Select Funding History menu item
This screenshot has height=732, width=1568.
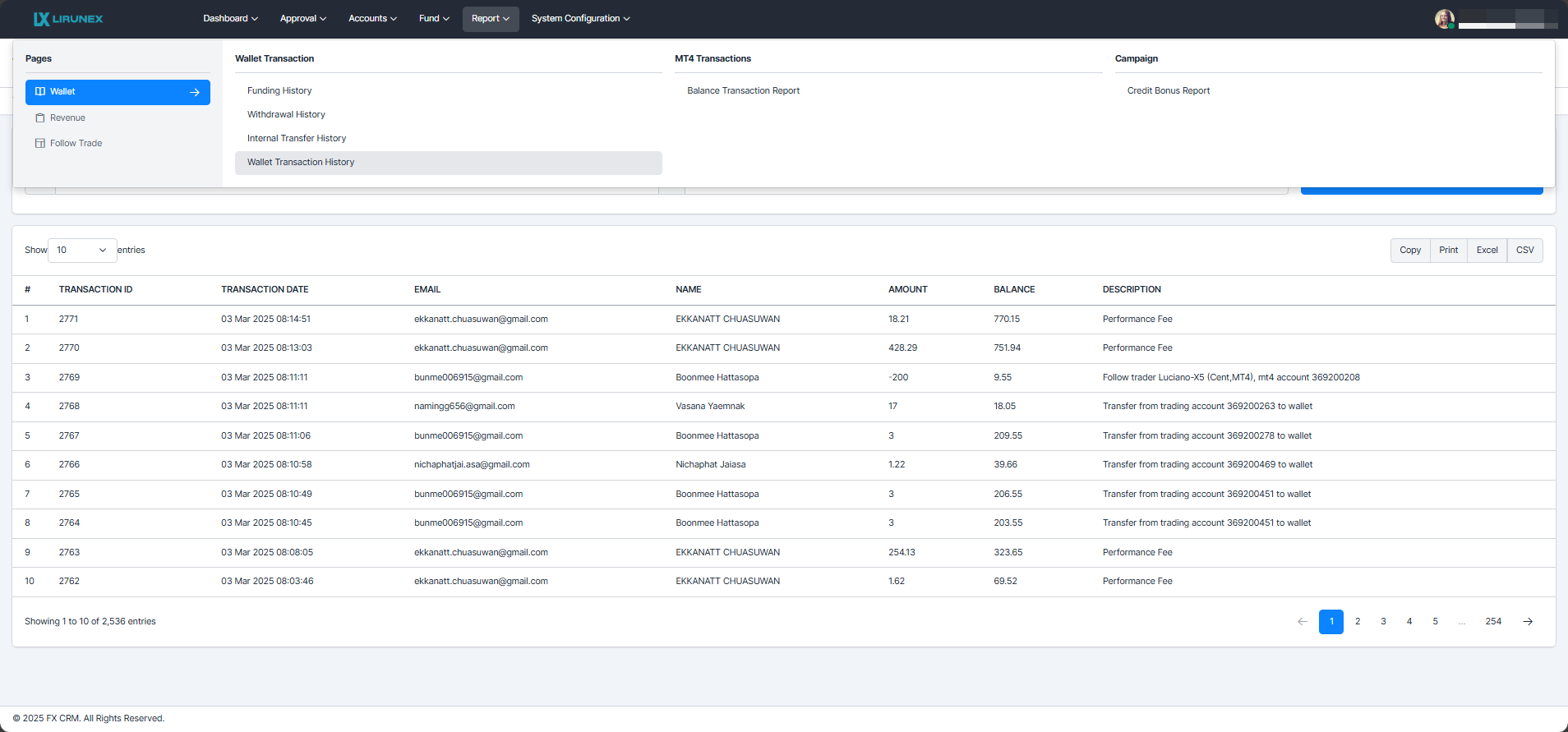tap(279, 91)
